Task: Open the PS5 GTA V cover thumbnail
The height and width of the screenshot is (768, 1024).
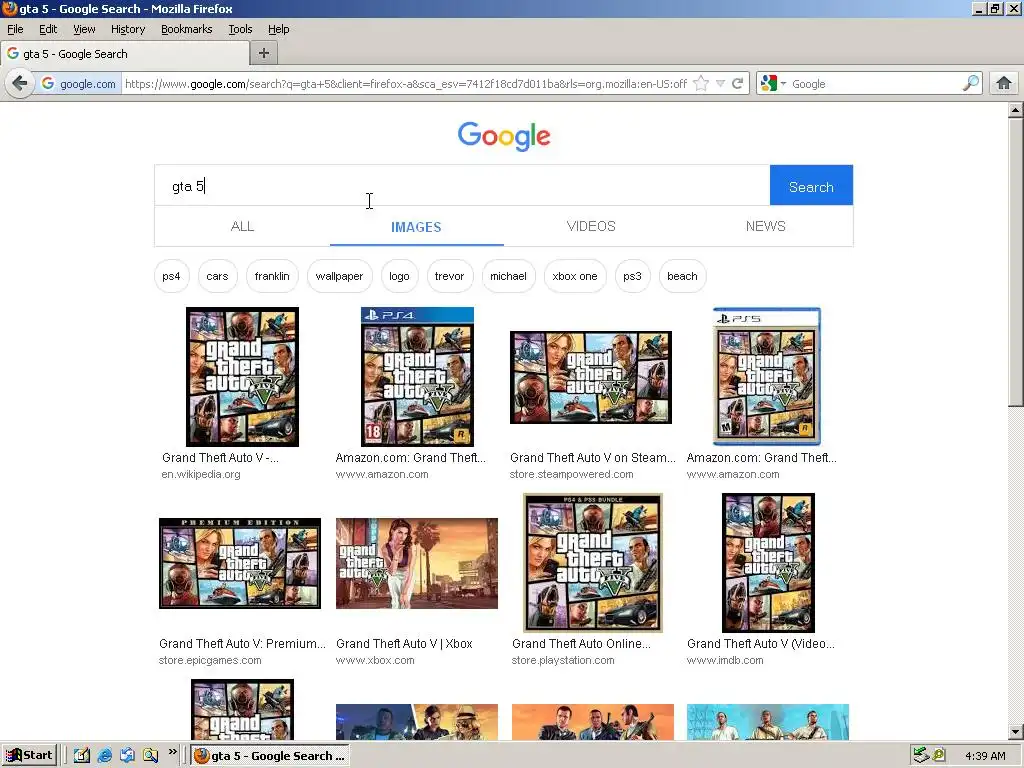Action: point(767,377)
